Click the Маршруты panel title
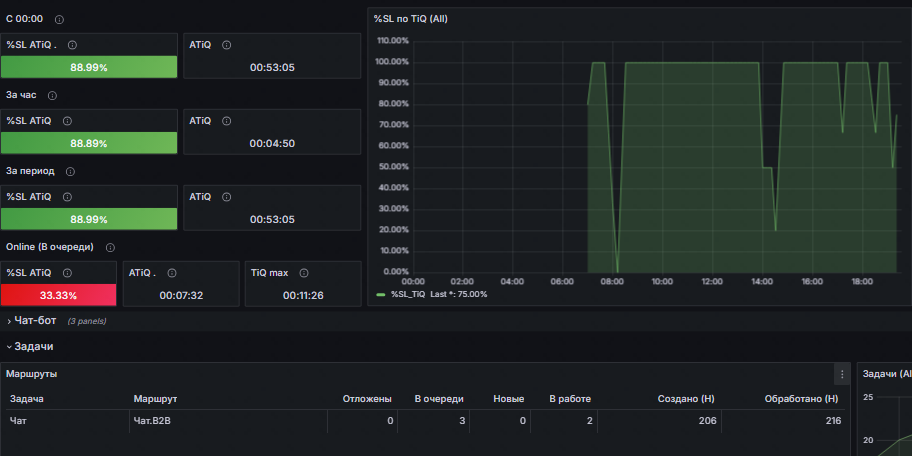Image resolution: width=912 pixels, height=456 pixels. click(x=31, y=374)
